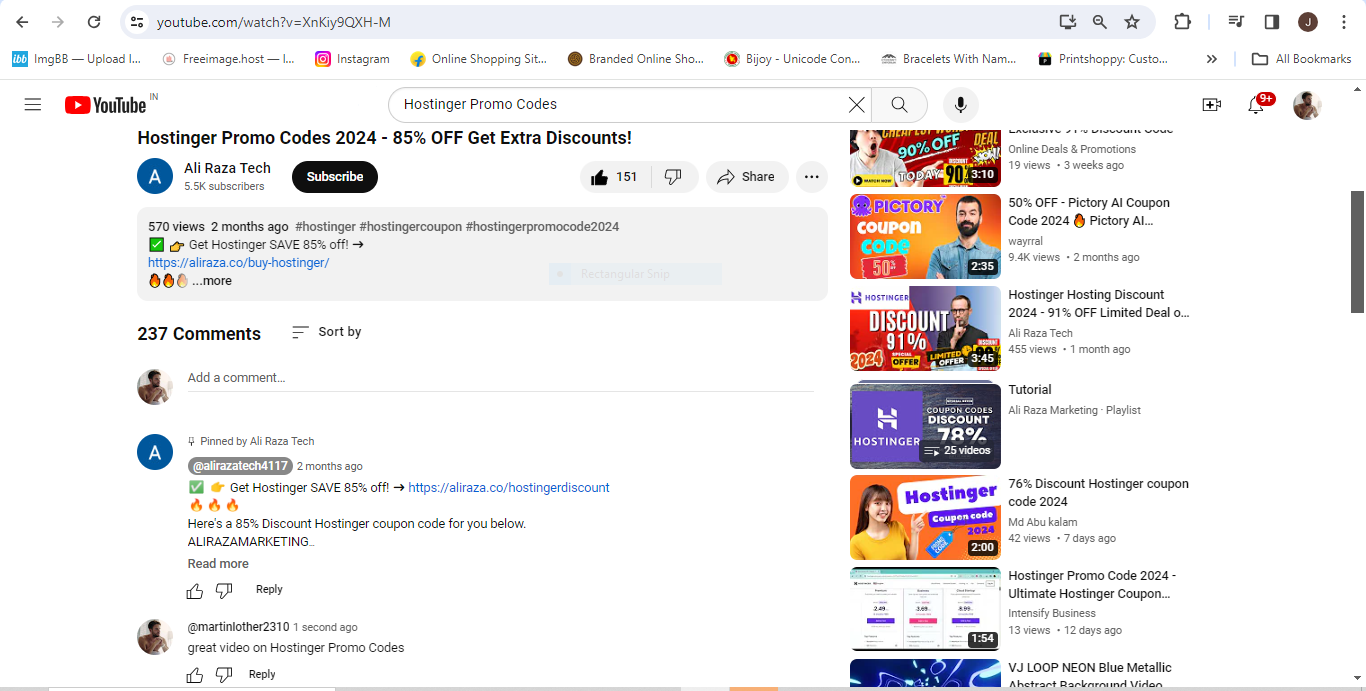Open the Chrome three-dot menu

[x=1344, y=22]
